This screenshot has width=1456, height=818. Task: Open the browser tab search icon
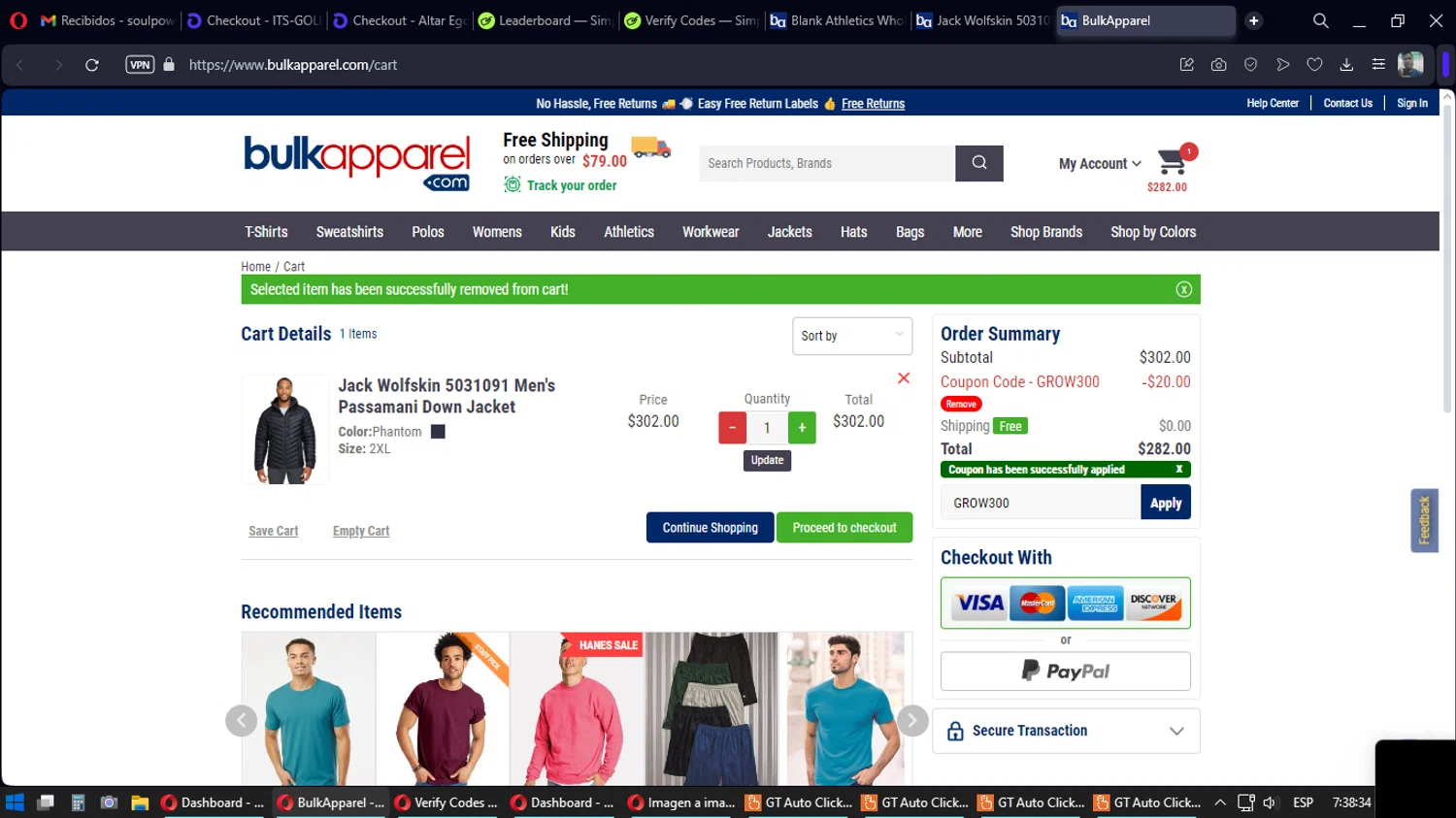(x=1320, y=20)
